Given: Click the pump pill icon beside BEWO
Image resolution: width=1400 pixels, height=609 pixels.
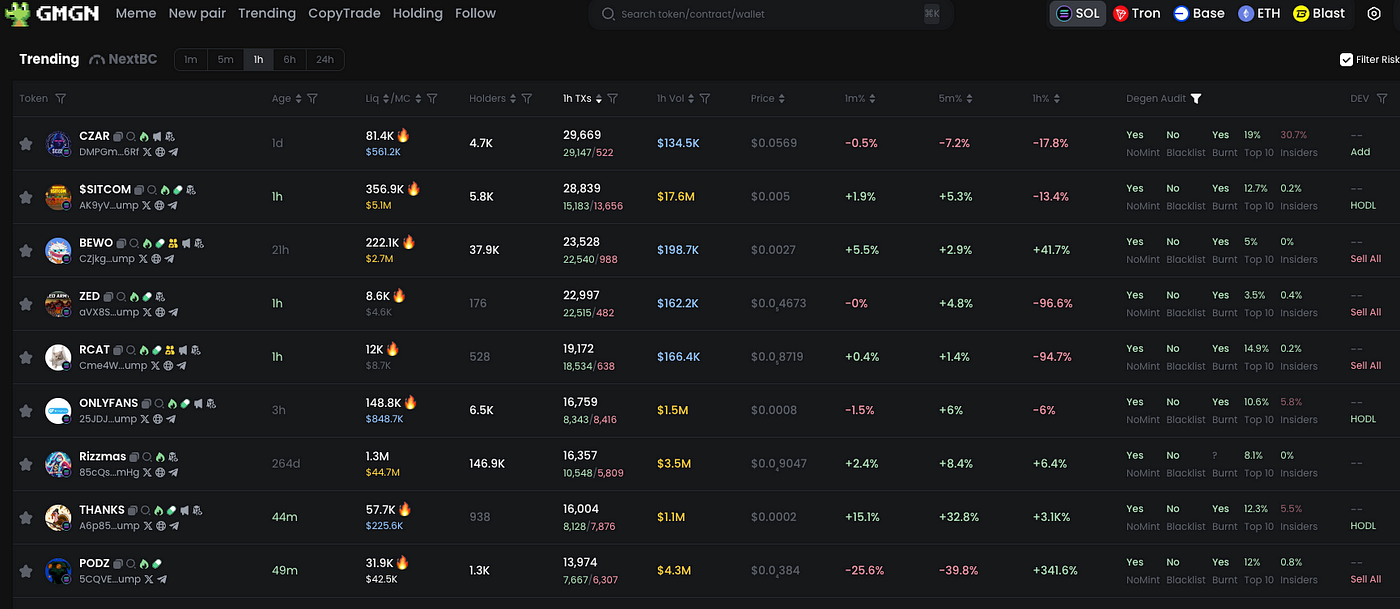Looking at the screenshot, I should tap(158, 243).
